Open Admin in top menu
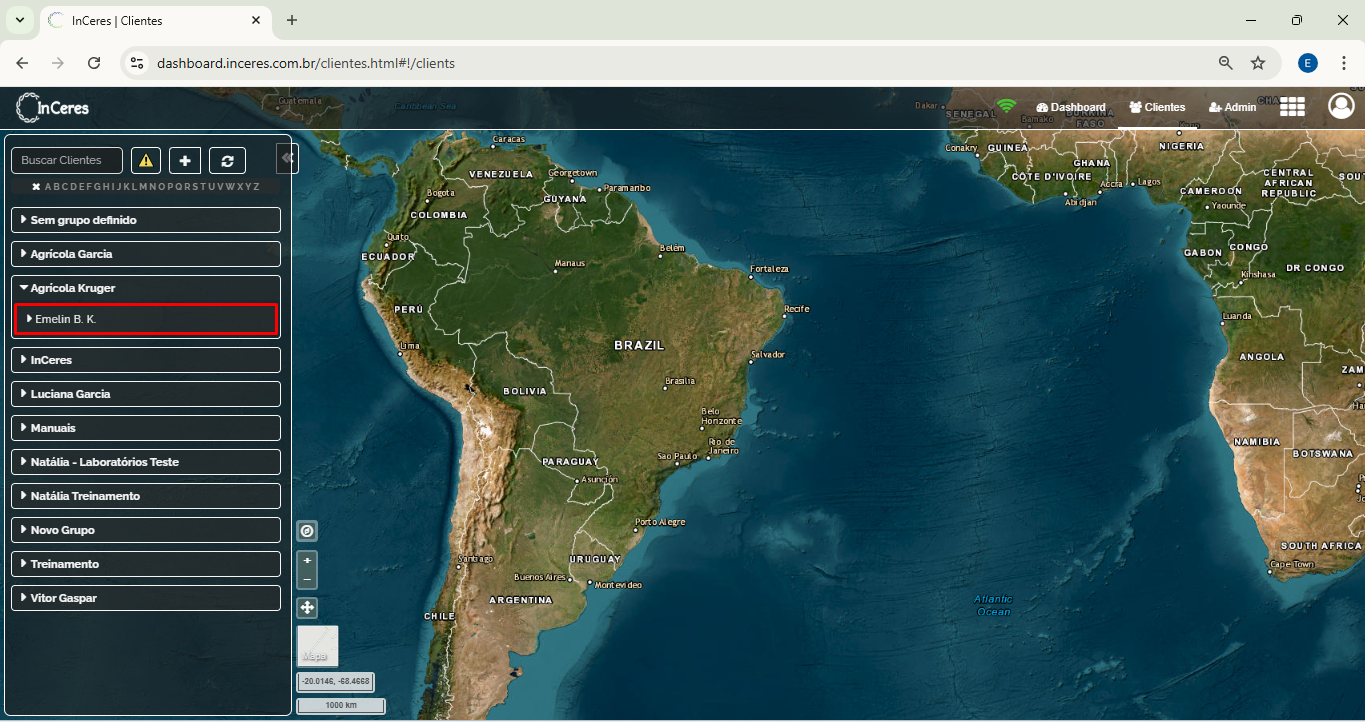This screenshot has height=722, width=1365. click(x=1232, y=107)
